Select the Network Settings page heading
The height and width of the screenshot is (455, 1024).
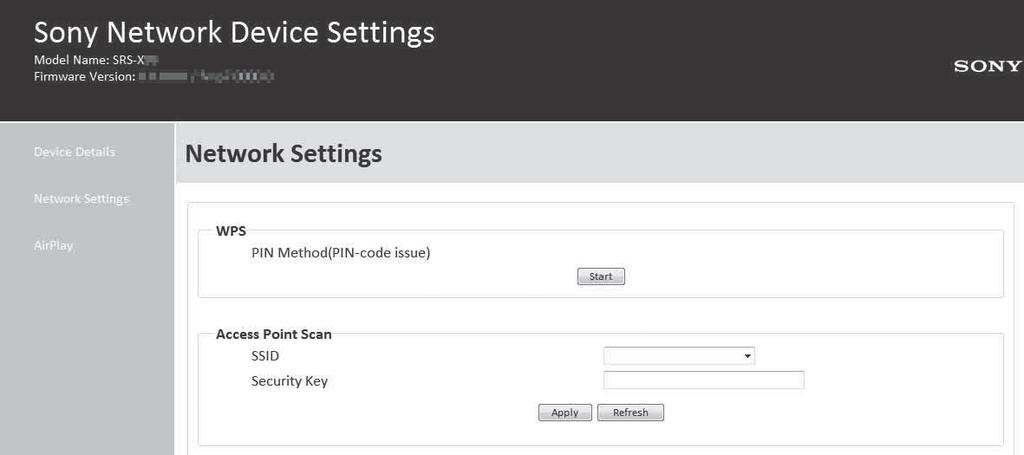pyautogui.click(x=283, y=154)
